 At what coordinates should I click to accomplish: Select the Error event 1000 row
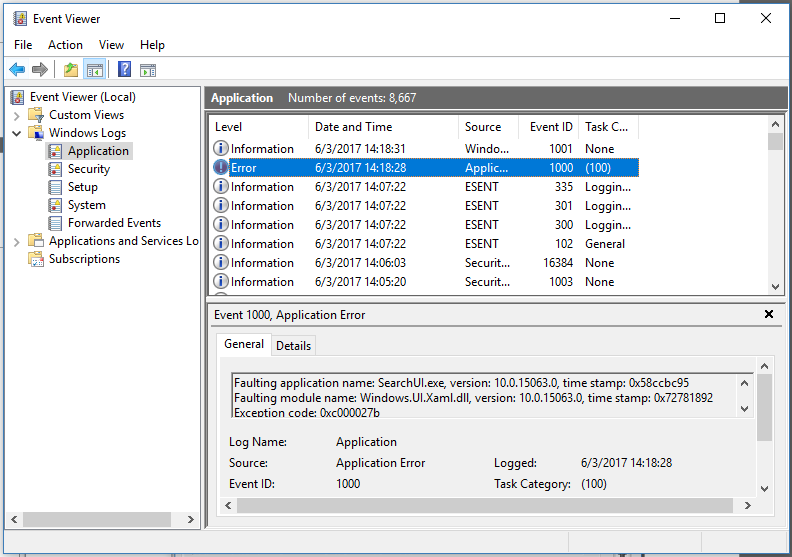pos(424,168)
